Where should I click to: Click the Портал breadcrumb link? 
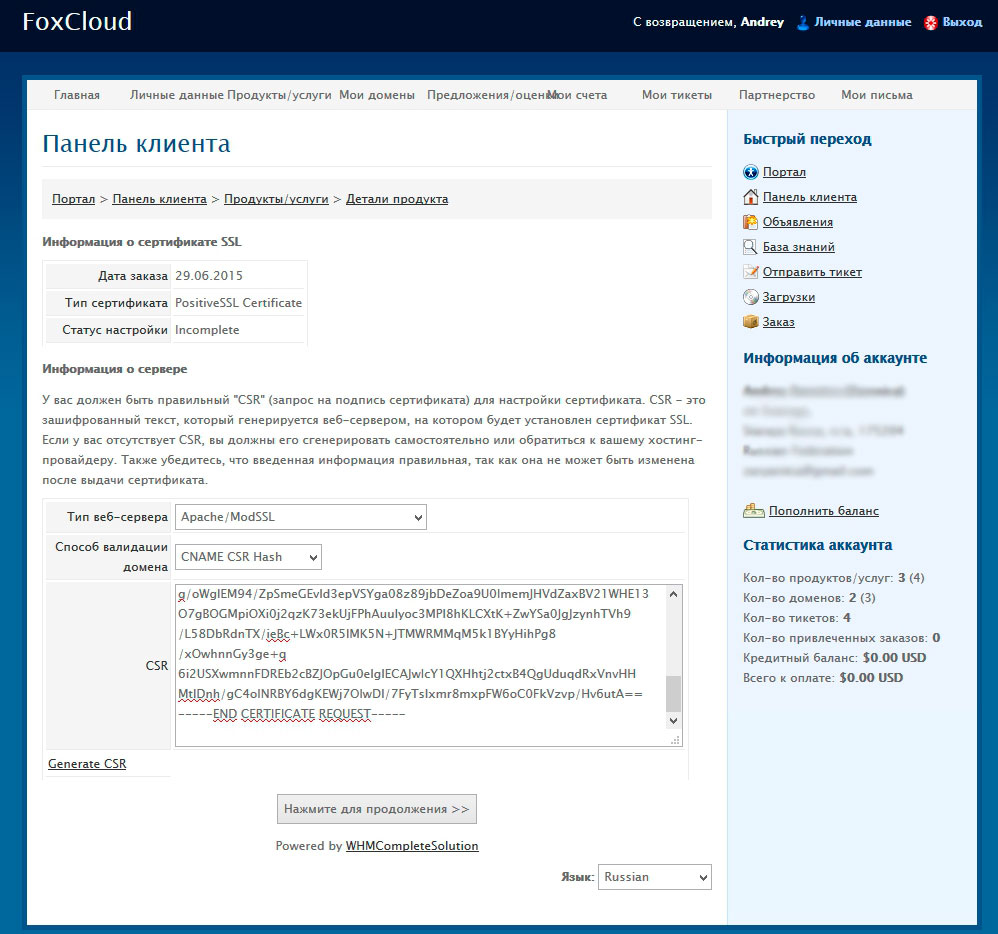point(73,199)
